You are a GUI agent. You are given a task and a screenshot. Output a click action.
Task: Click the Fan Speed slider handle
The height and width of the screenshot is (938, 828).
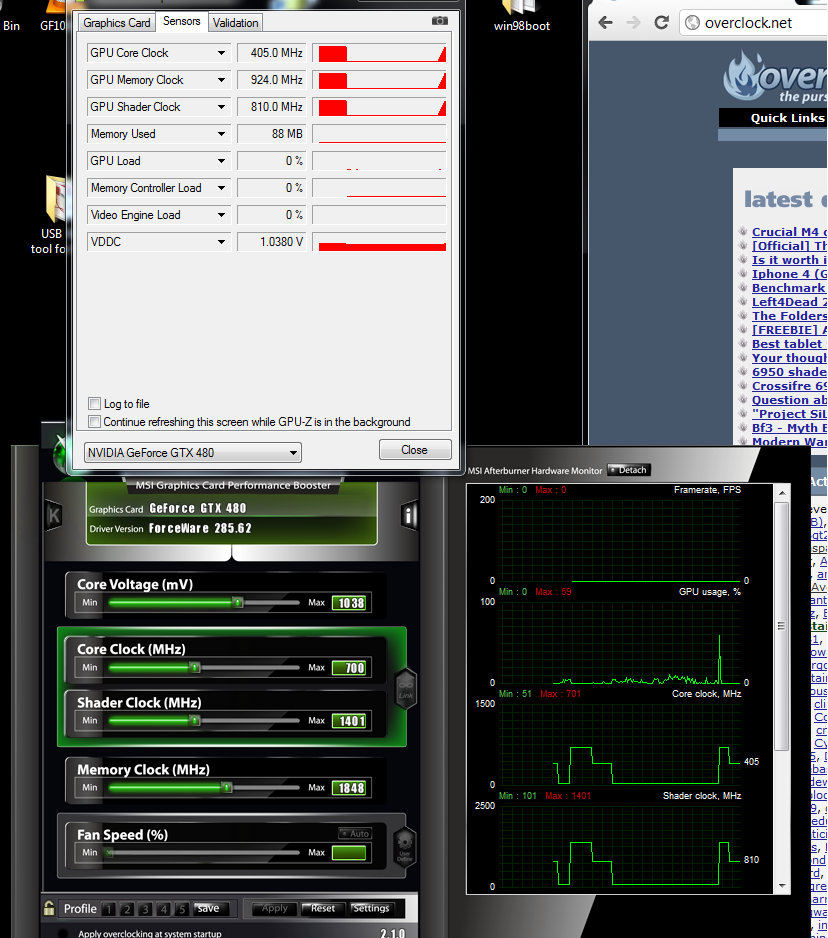click(108, 852)
